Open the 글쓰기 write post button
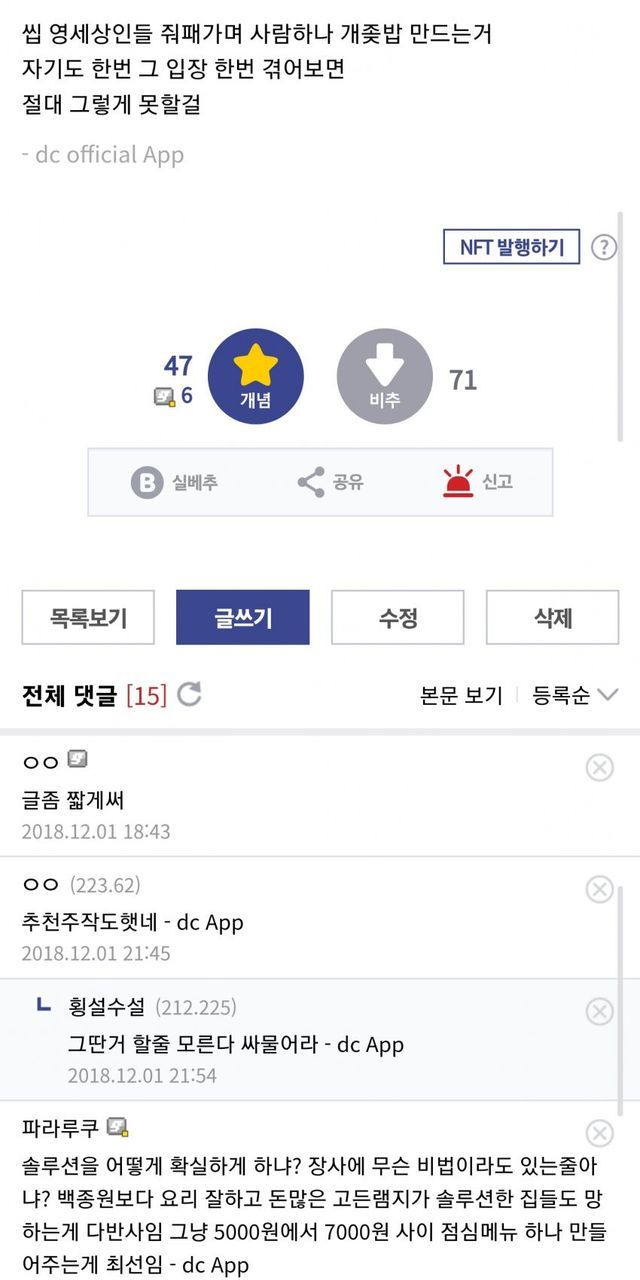 point(243,618)
